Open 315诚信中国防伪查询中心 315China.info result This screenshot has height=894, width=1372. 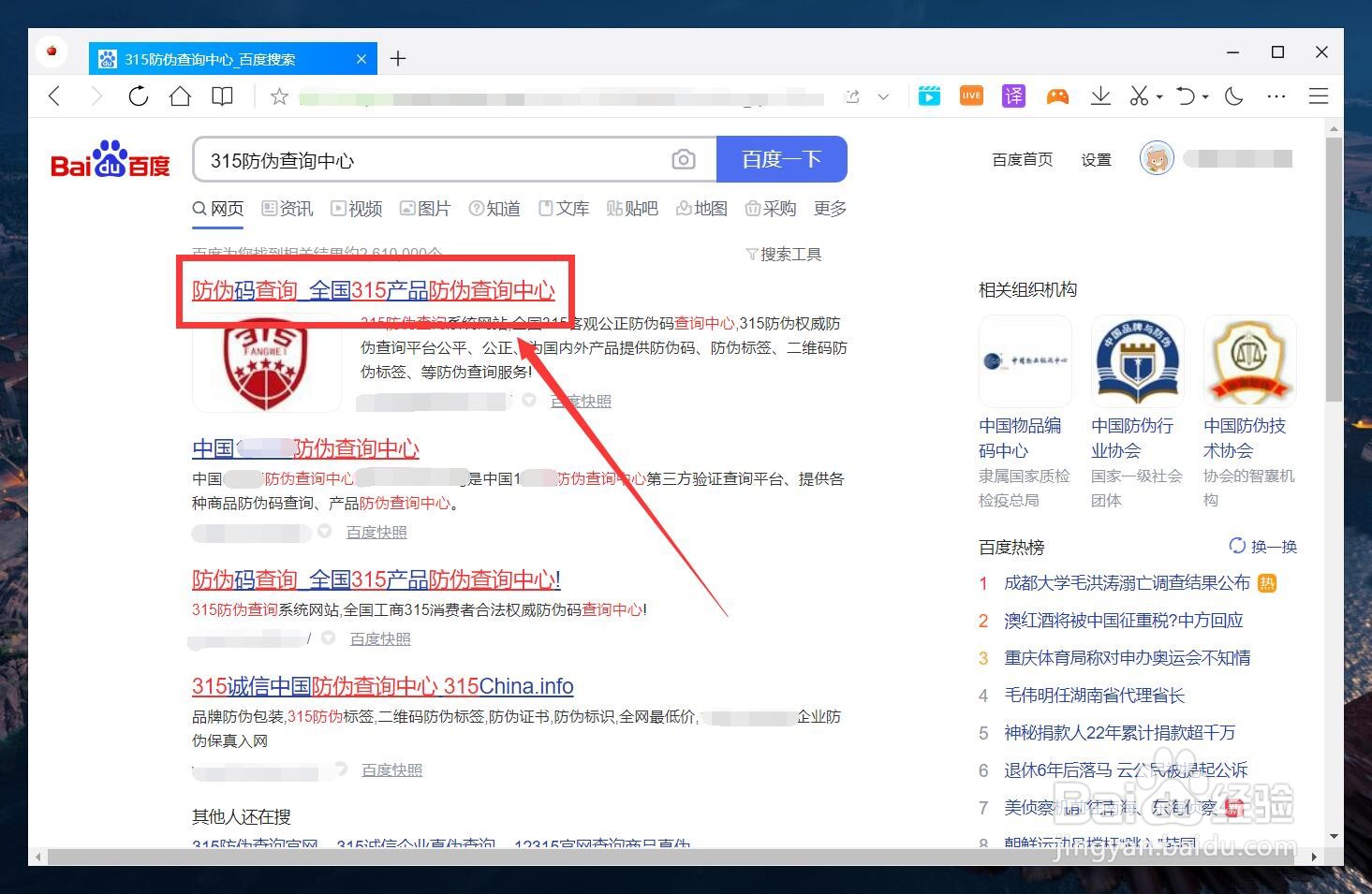383,686
